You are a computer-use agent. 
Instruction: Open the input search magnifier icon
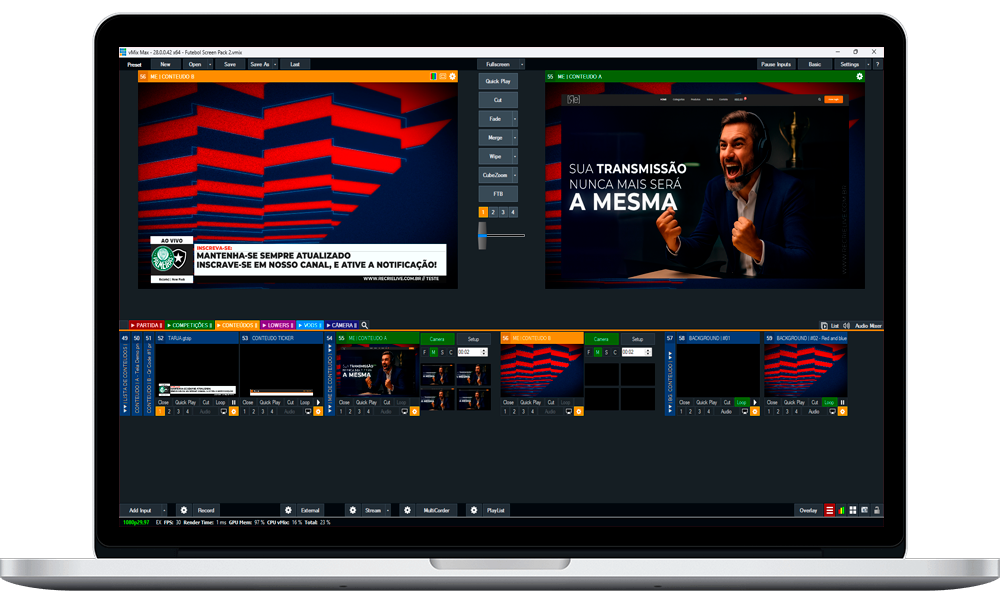[365, 325]
